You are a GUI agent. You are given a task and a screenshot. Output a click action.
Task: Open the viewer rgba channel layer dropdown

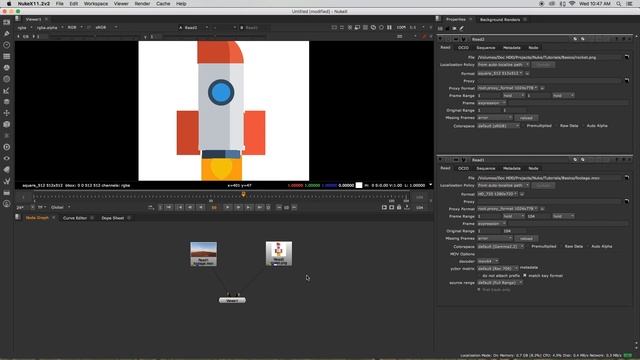click(24, 27)
